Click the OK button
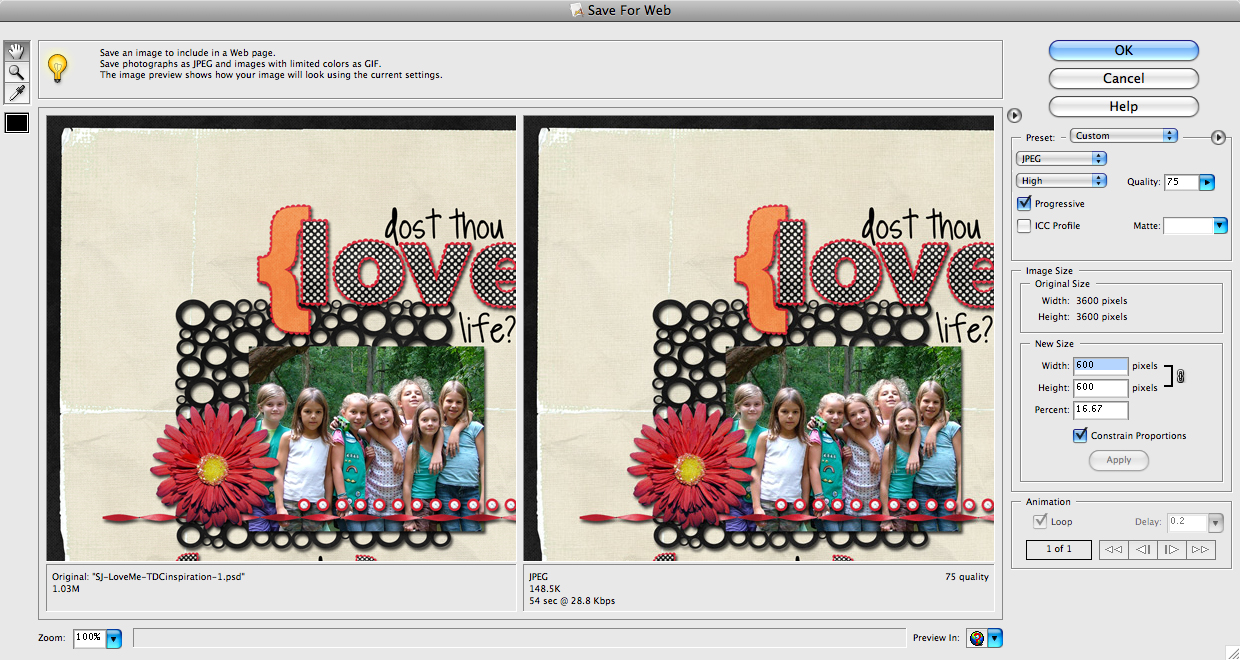1240x660 pixels. (x=1123, y=51)
